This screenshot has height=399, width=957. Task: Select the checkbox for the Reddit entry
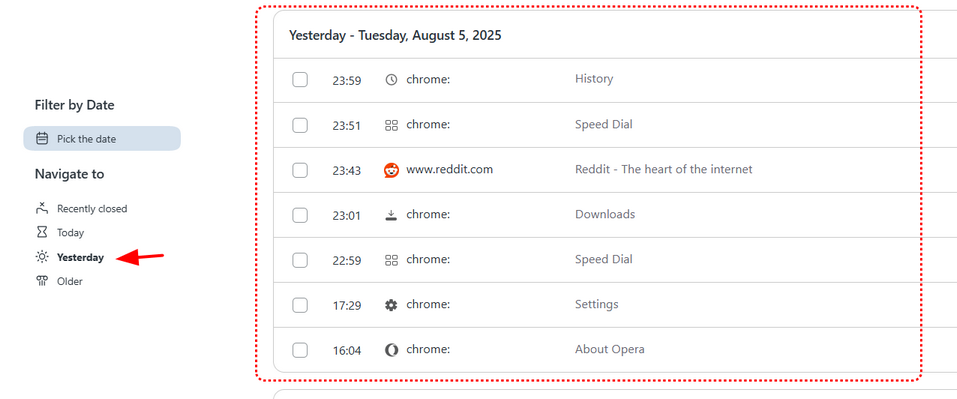pyautogui.click(x=300, y=170)
